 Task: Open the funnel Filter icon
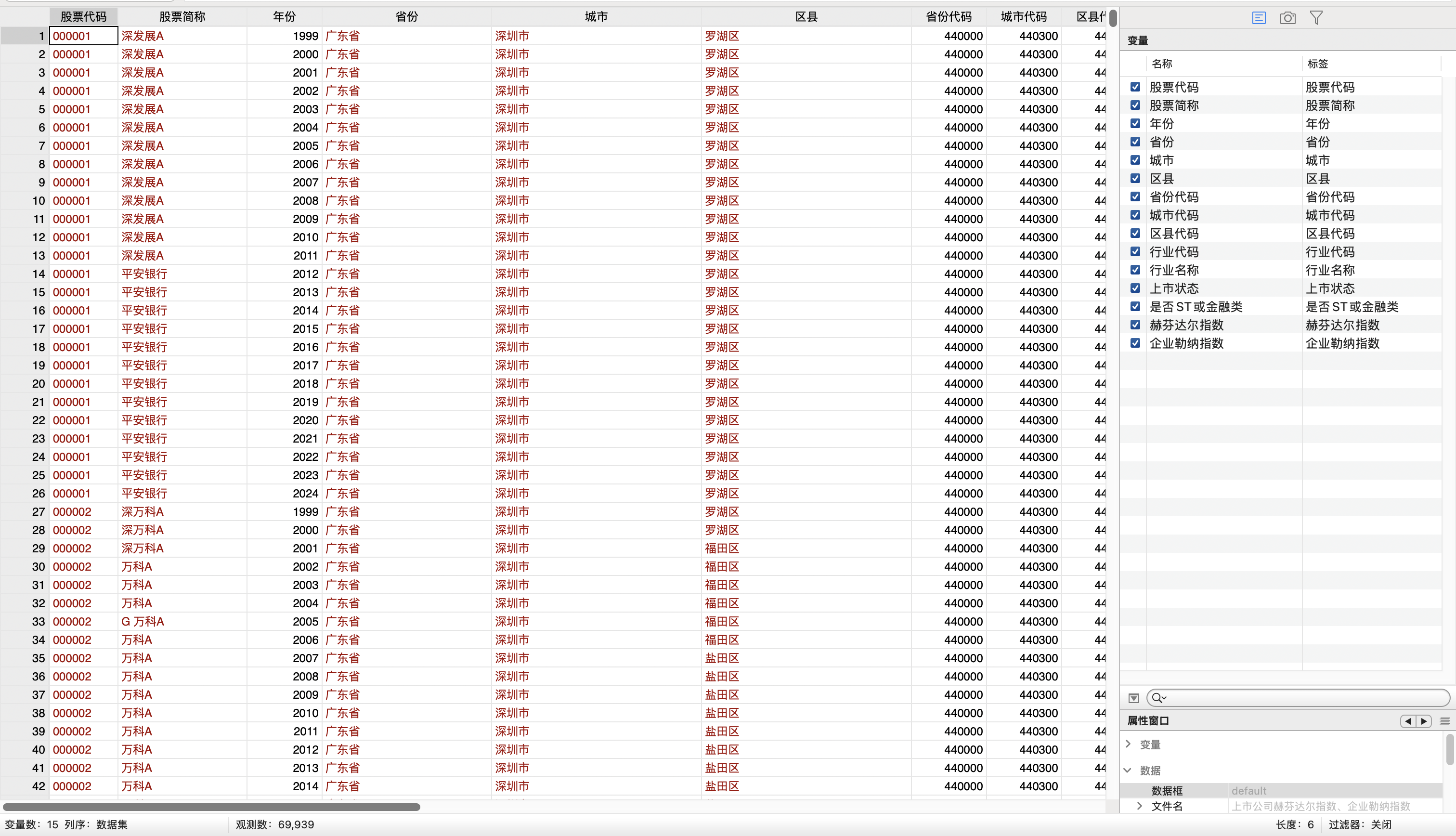tap(1316, 18)
